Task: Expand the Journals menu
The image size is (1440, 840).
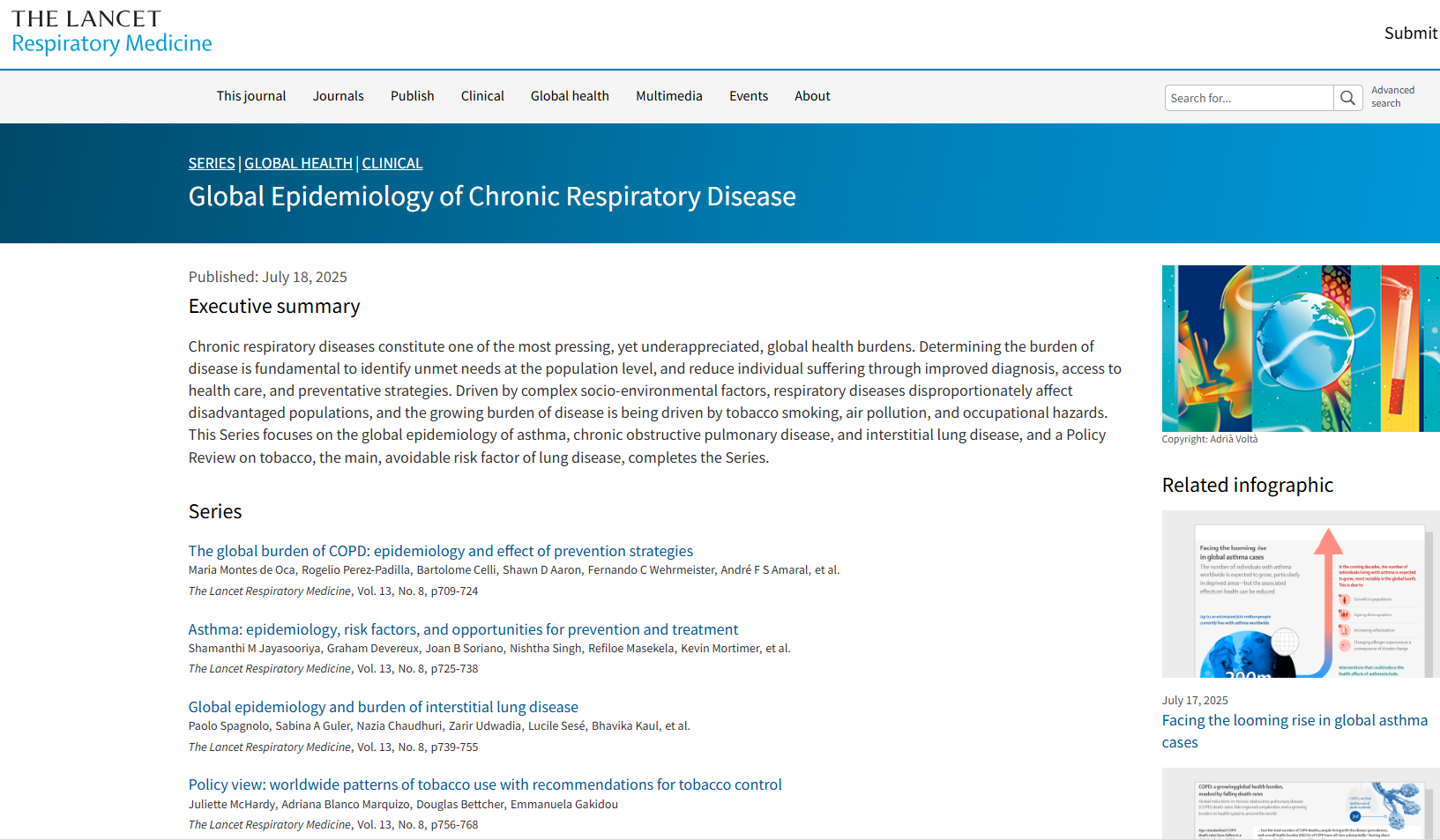Action: (x=338, y=96)
